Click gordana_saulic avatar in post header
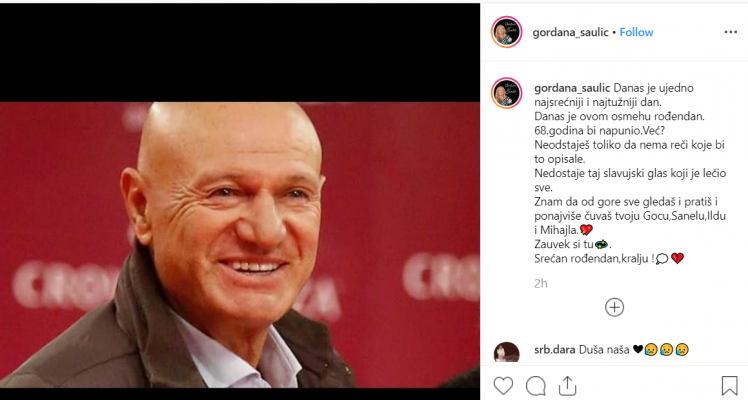Viewport: 748px width, 400px height. (x=507, y=32)
